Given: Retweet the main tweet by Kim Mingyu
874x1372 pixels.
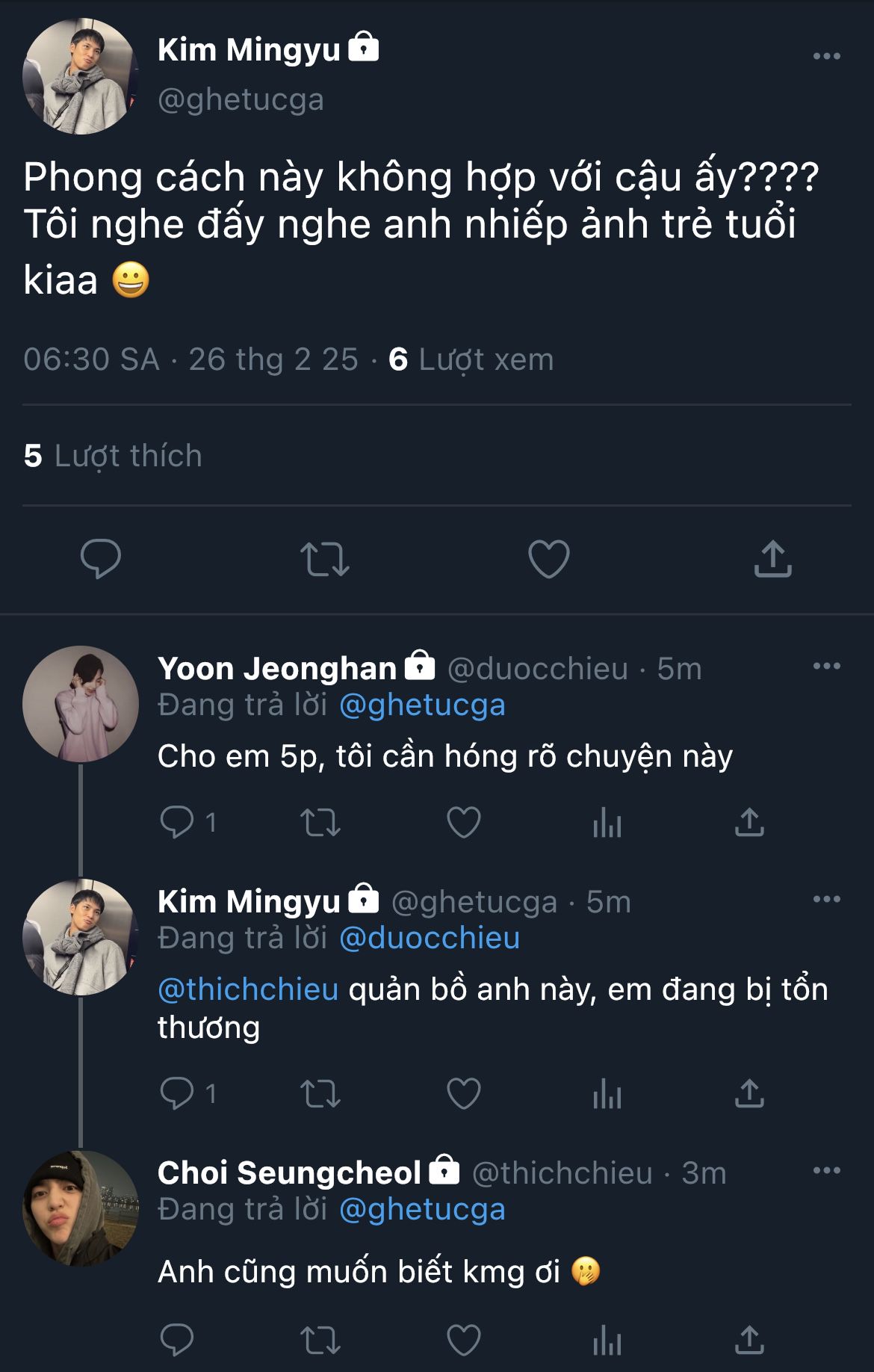Looking at the screenshot, I should tap(324, 559).
